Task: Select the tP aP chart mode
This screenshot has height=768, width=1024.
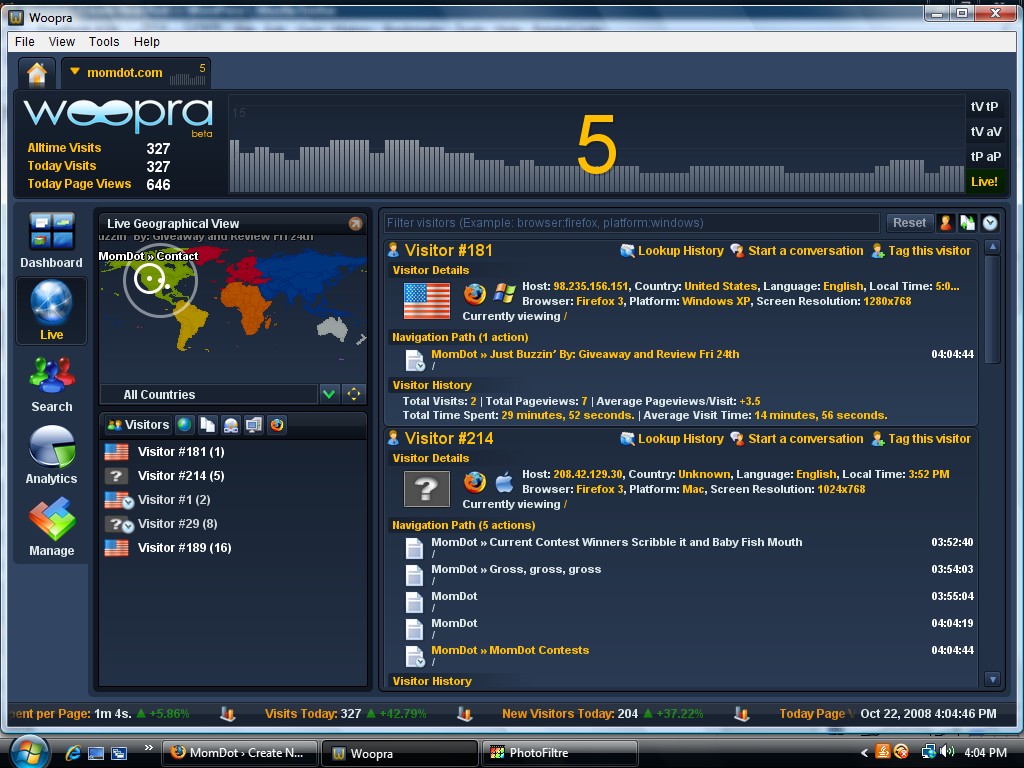Action: click(984, 156)
